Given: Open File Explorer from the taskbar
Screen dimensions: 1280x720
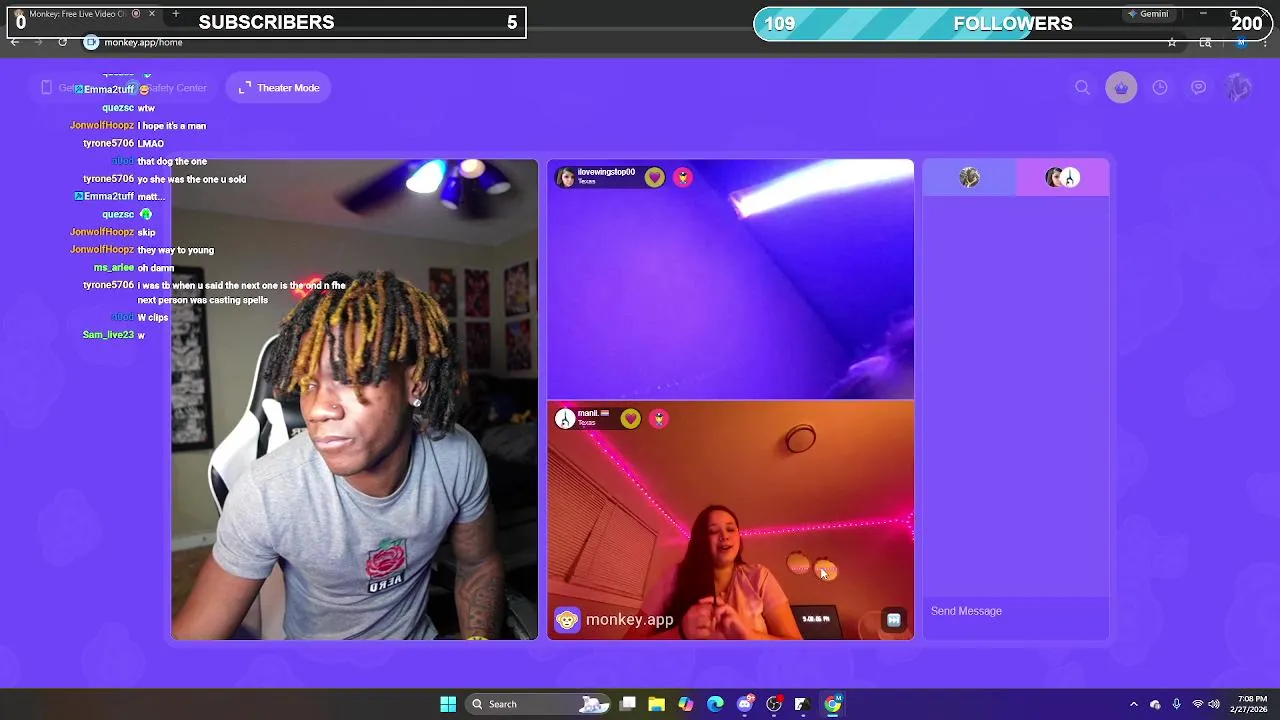Looking at the screenshot, I should [x=656, y=704].
